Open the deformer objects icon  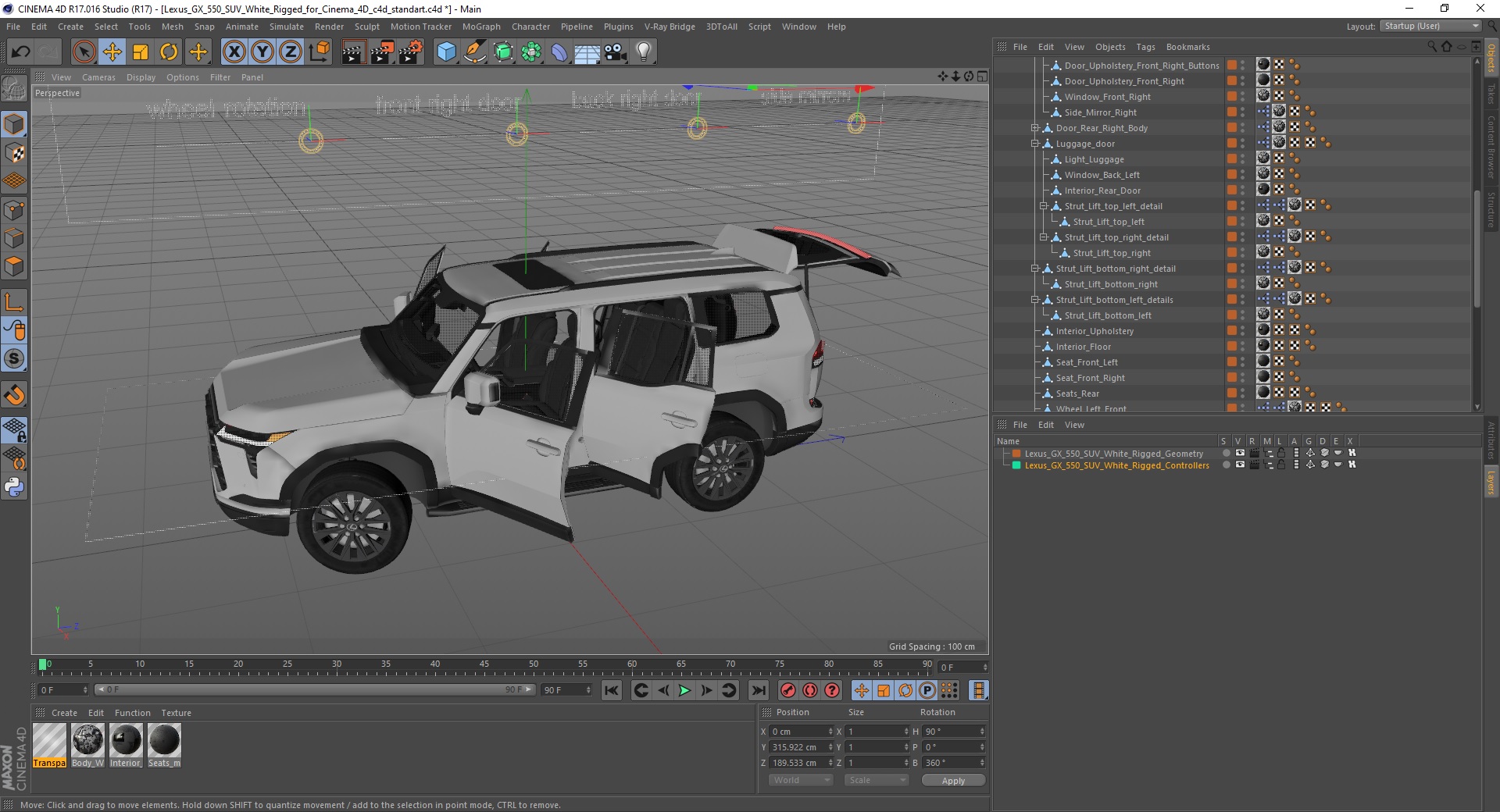click(x=559, y=52)
